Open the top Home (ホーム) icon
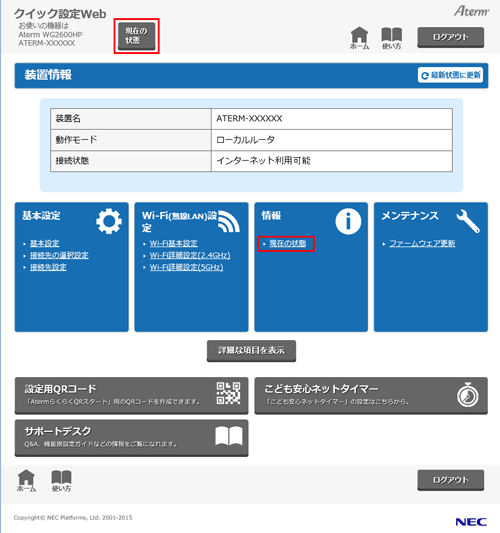Screen dimensions: 500x533 click(x=359, y=38)
